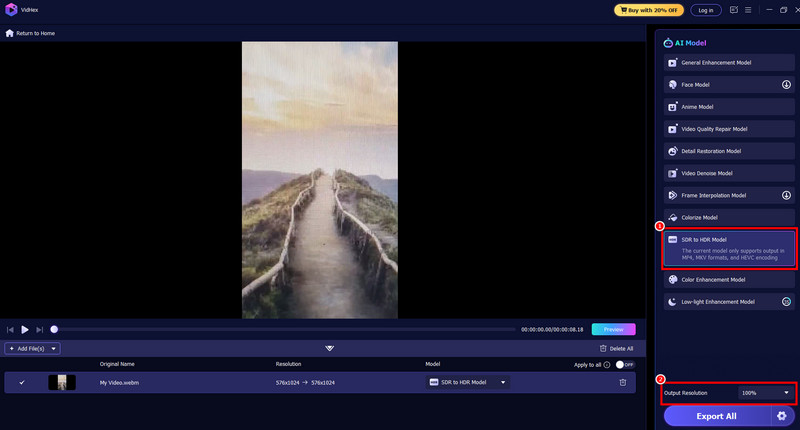Open export settings gear icon
This screenshot has height=430, width=800.
[x=782, y=416]
